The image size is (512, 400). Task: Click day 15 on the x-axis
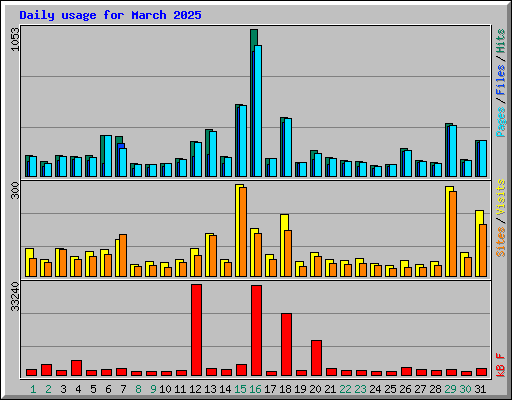(x=240, y=389)
